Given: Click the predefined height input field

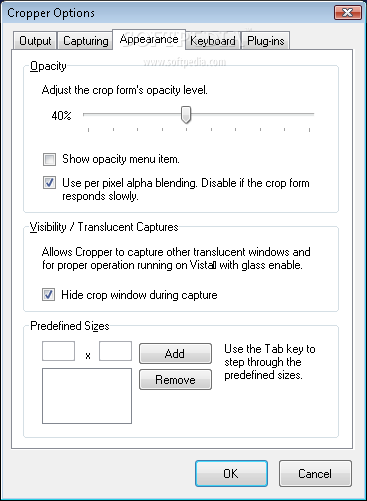Looking at the screenshot, I should click(x=115, y=351).
